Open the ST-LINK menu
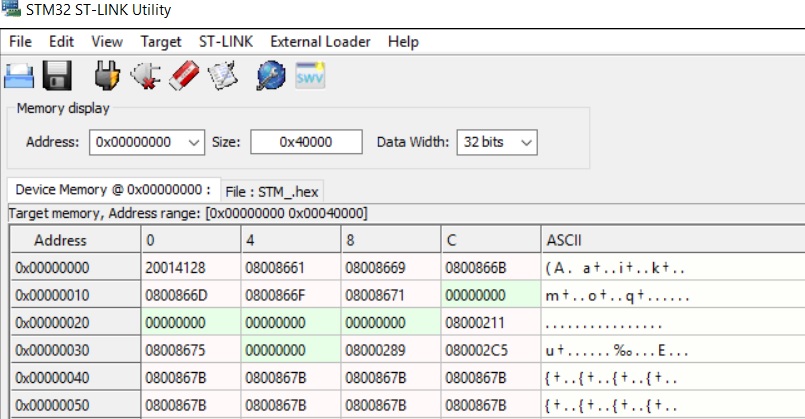Viewport: 805px width, 419px height. (x=226, y=42)
